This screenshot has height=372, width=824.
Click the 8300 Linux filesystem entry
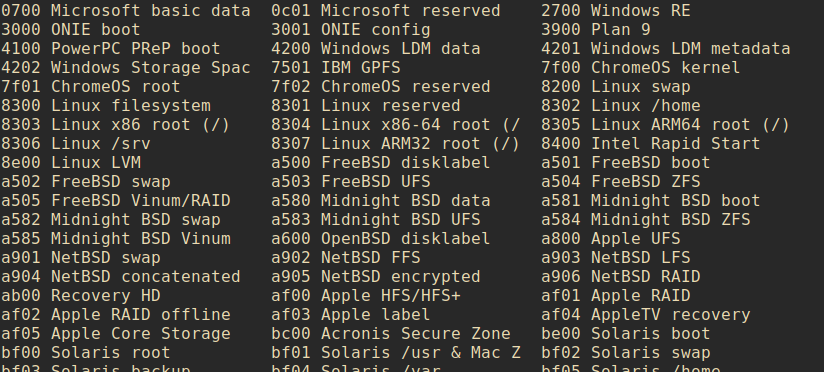[x=106, y=106]
